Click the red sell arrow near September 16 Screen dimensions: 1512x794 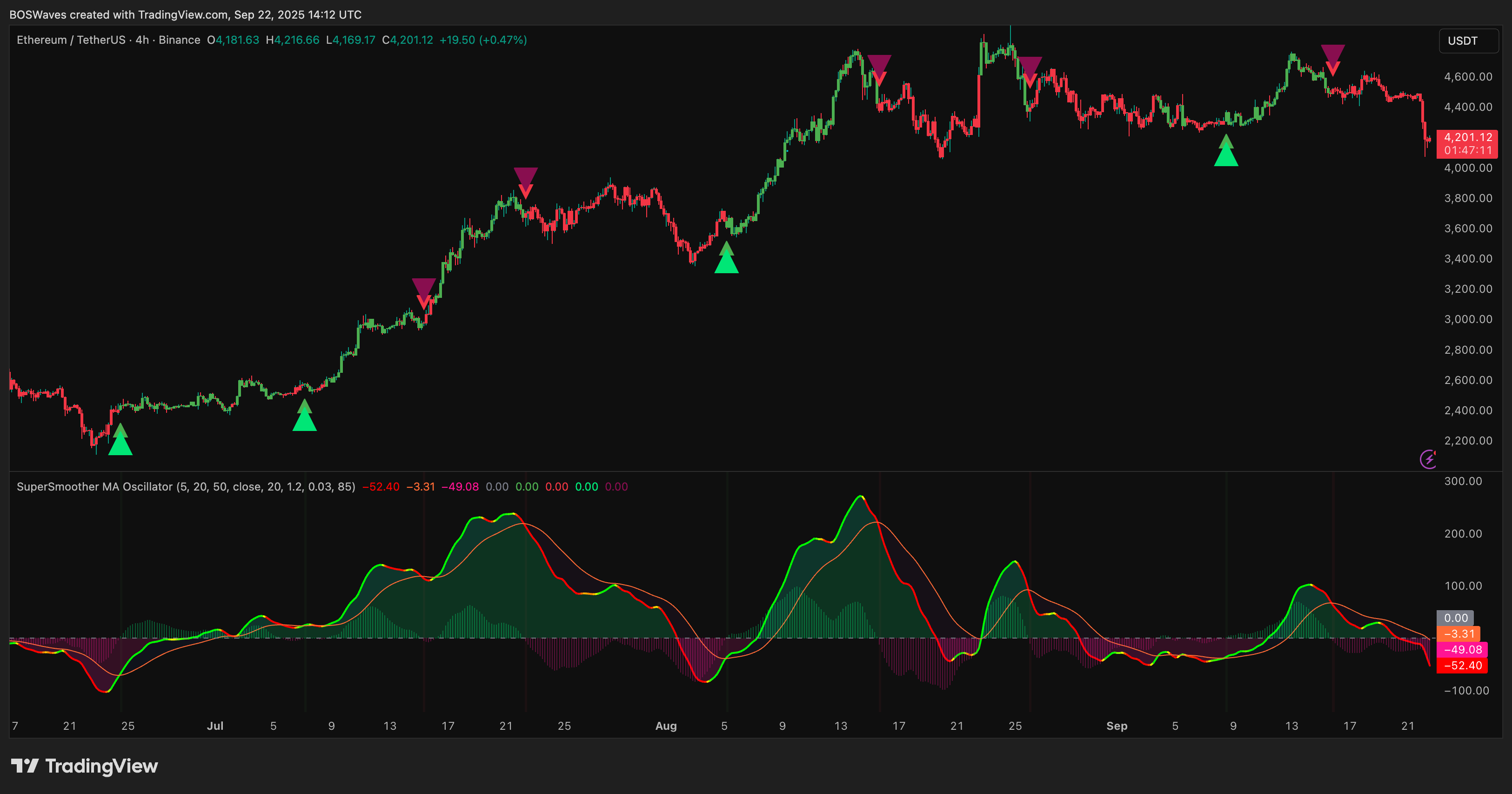tap(1333, 60)
